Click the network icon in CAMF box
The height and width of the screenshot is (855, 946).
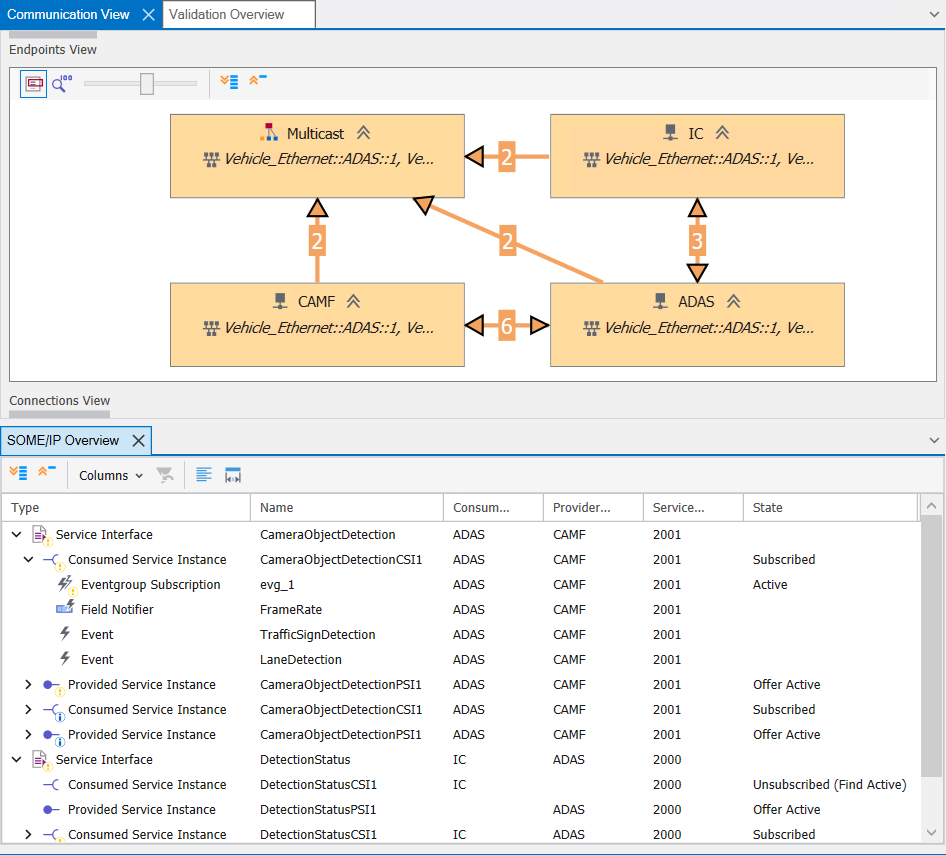211,328
